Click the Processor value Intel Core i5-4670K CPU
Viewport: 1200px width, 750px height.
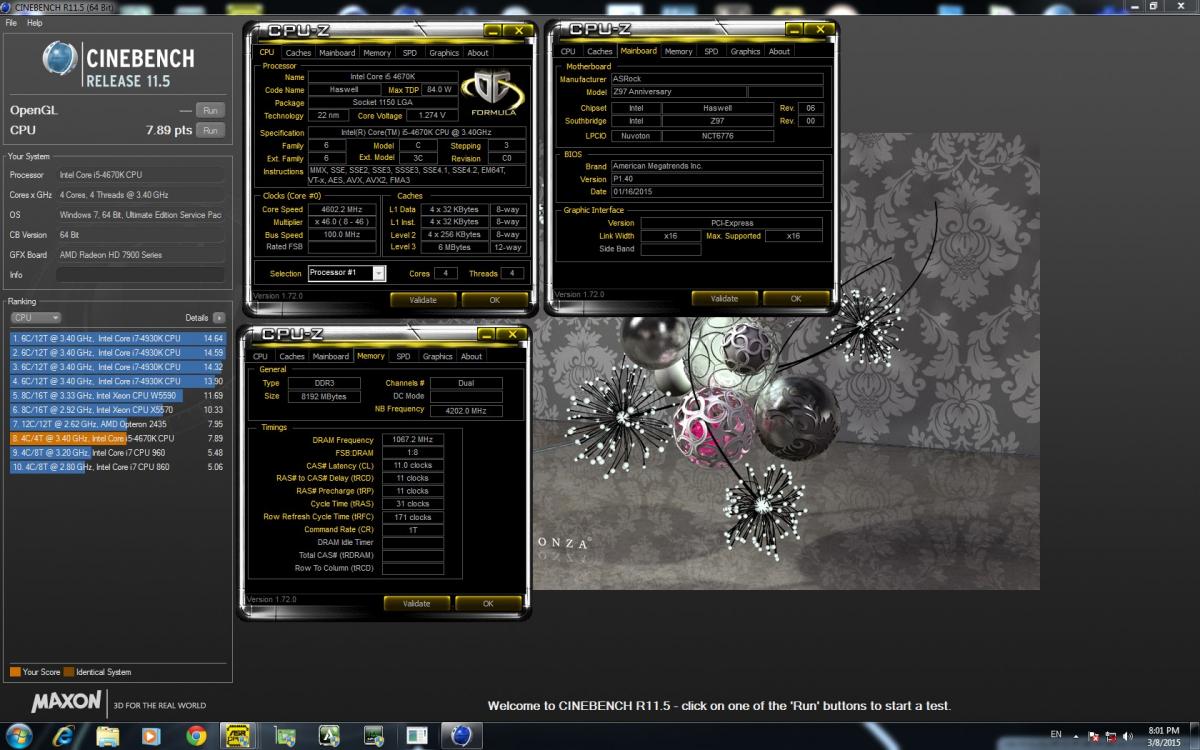(x=139, y=174)
